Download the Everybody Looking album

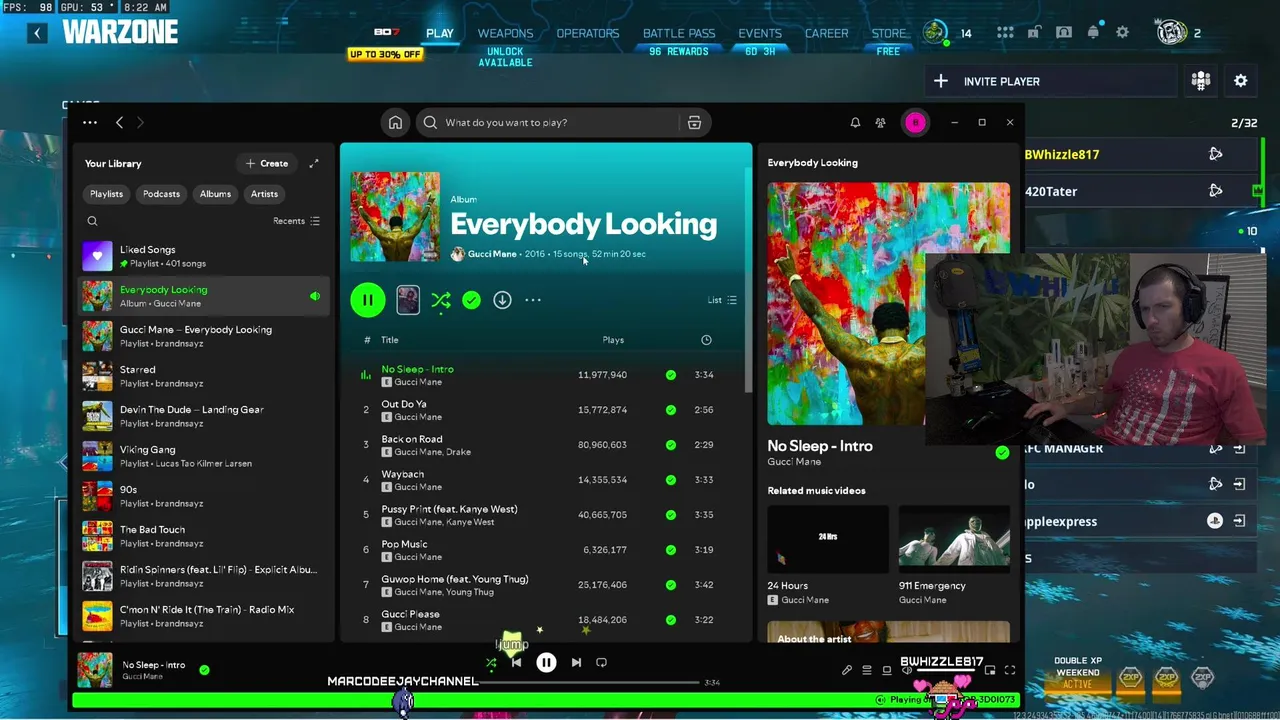(x=502, y=300)
